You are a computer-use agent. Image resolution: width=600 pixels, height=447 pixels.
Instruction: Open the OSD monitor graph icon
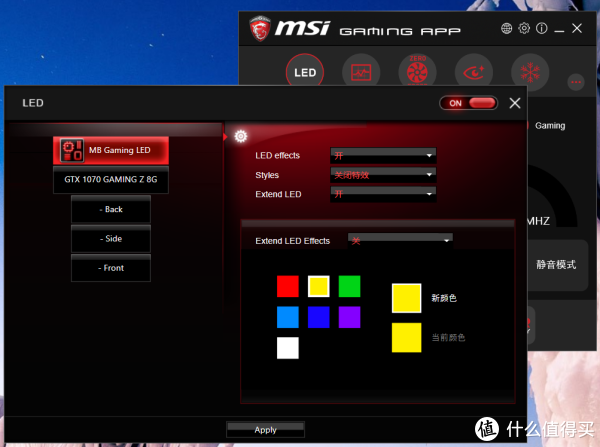361,72
